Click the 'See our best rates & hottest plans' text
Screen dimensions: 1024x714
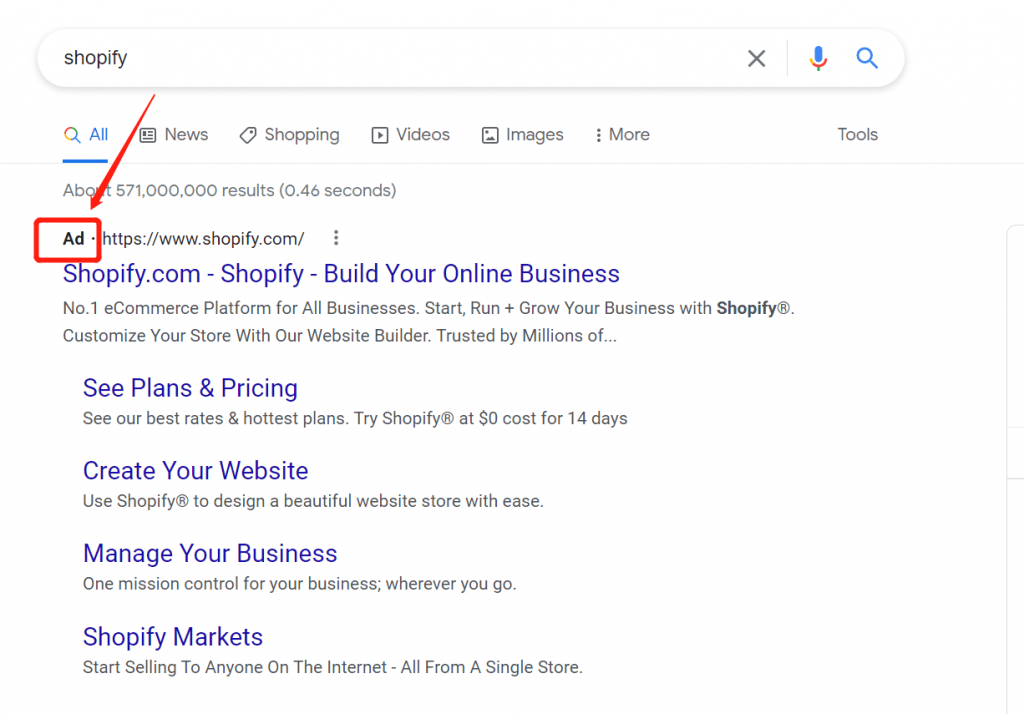(x=355, y=419)
